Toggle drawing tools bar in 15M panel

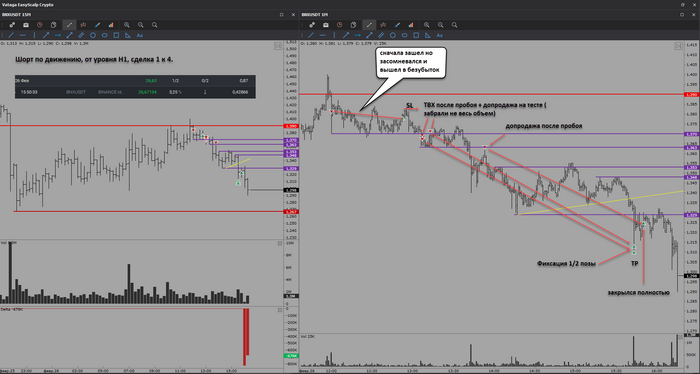coord(69,25)
